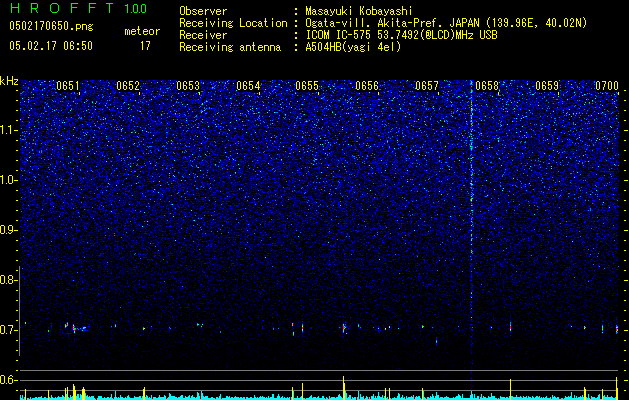Click the 0.9 kHz axis label
The width and height of the screenshot is (629, 400).
point(7,230)
